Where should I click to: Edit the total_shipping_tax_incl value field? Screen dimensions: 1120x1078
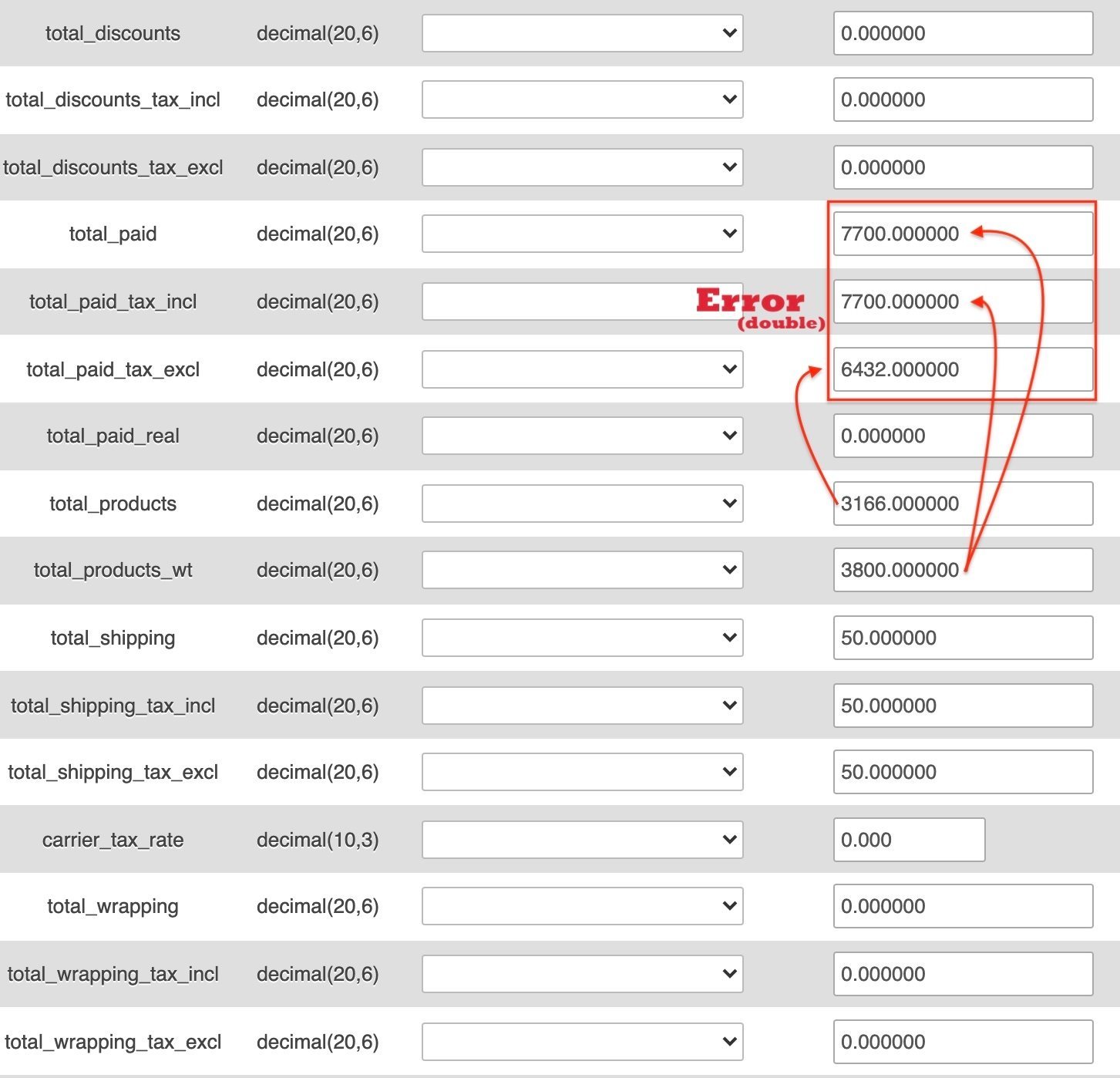click(963, 706)
